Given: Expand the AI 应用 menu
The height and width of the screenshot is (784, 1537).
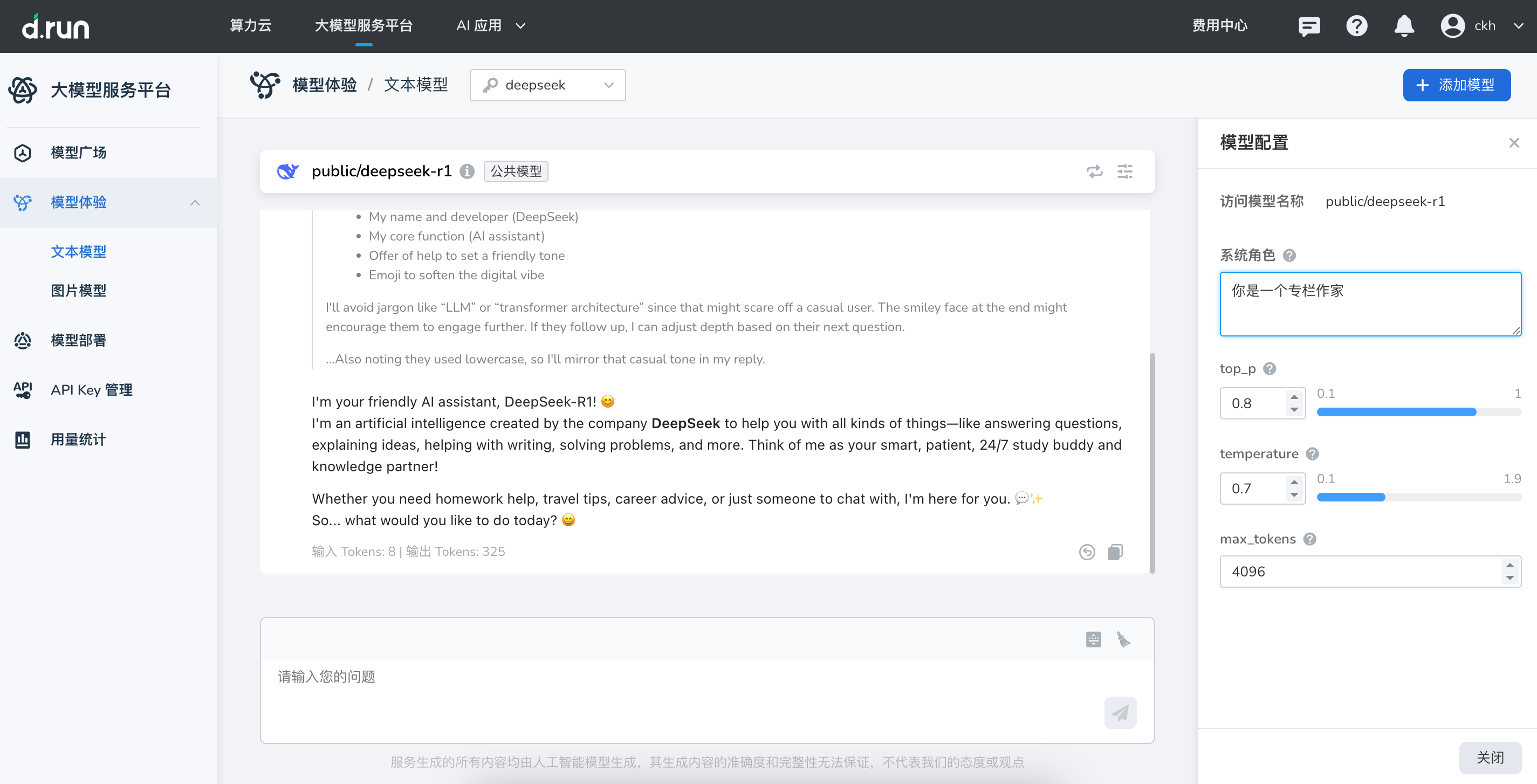Looking at the screenshot, I should click(490, 26).
